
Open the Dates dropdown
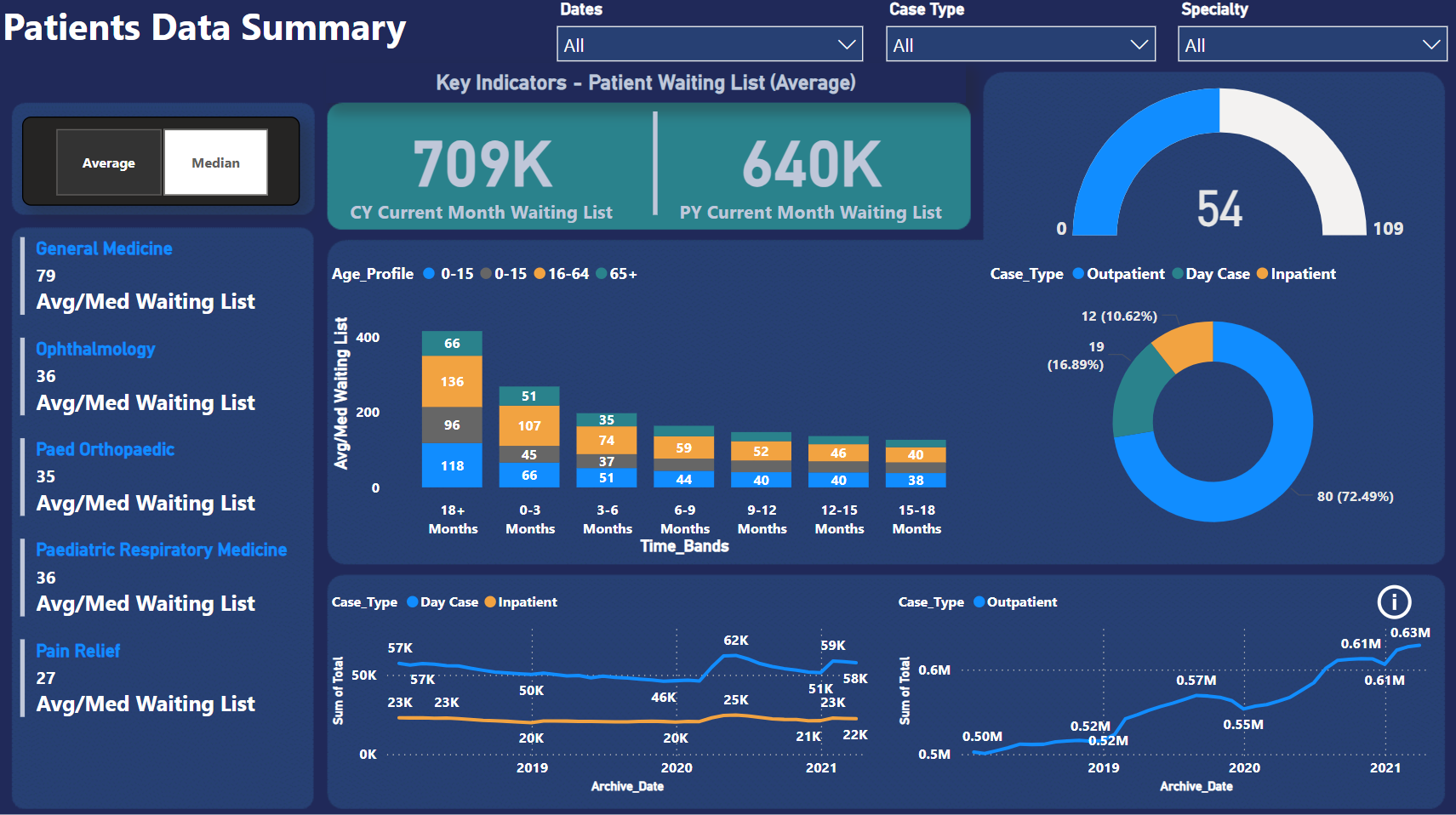point(710,44)
